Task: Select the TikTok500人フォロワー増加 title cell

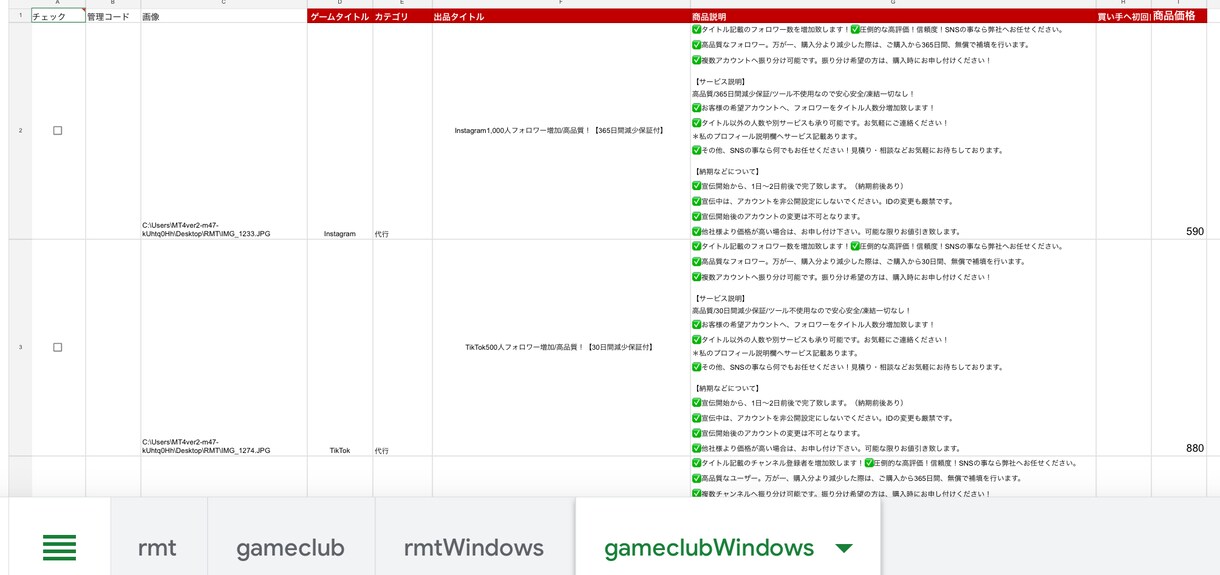Action: (x=561, y=347)
